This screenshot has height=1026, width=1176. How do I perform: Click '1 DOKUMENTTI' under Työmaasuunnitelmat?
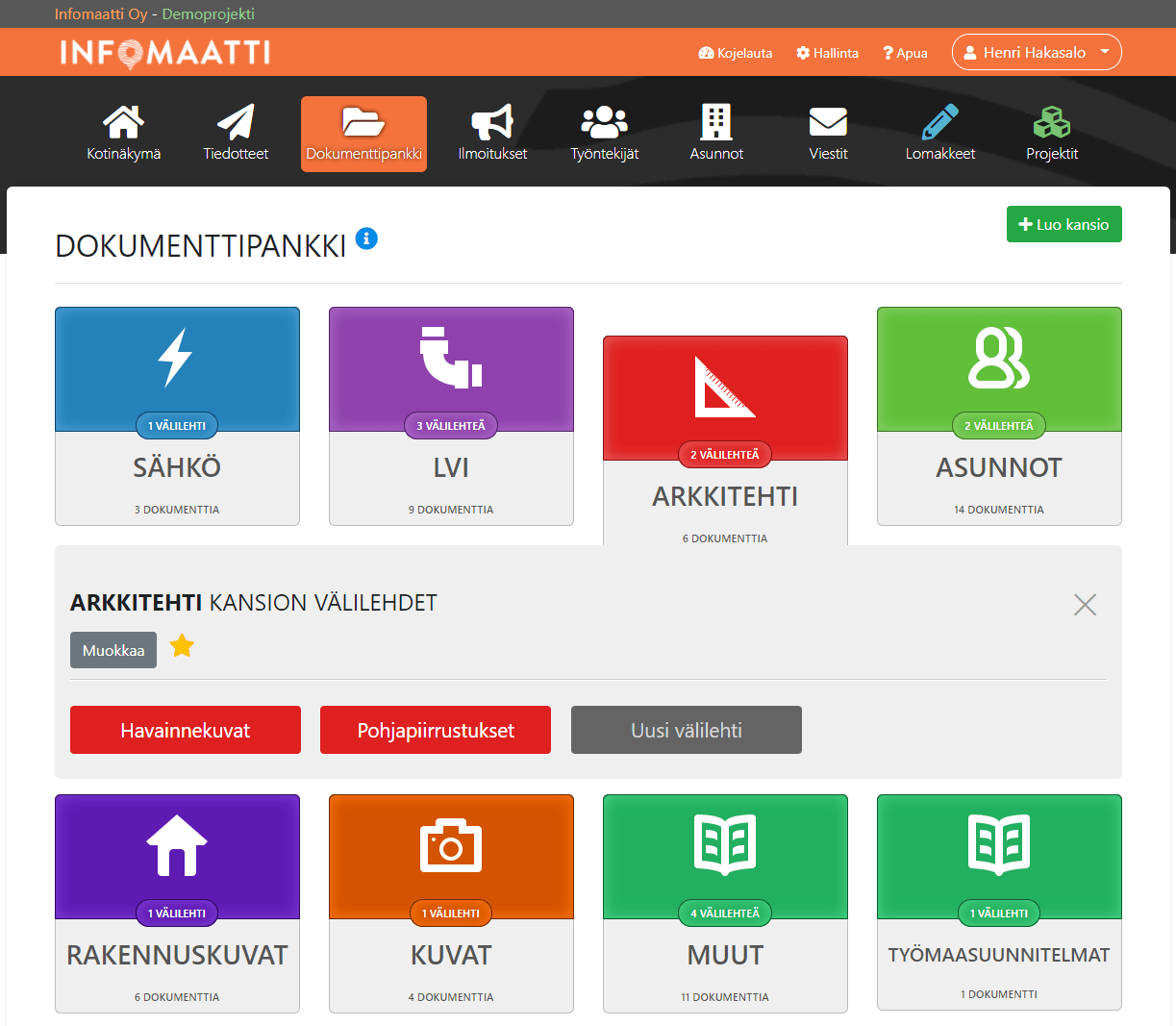click(999, 994)
